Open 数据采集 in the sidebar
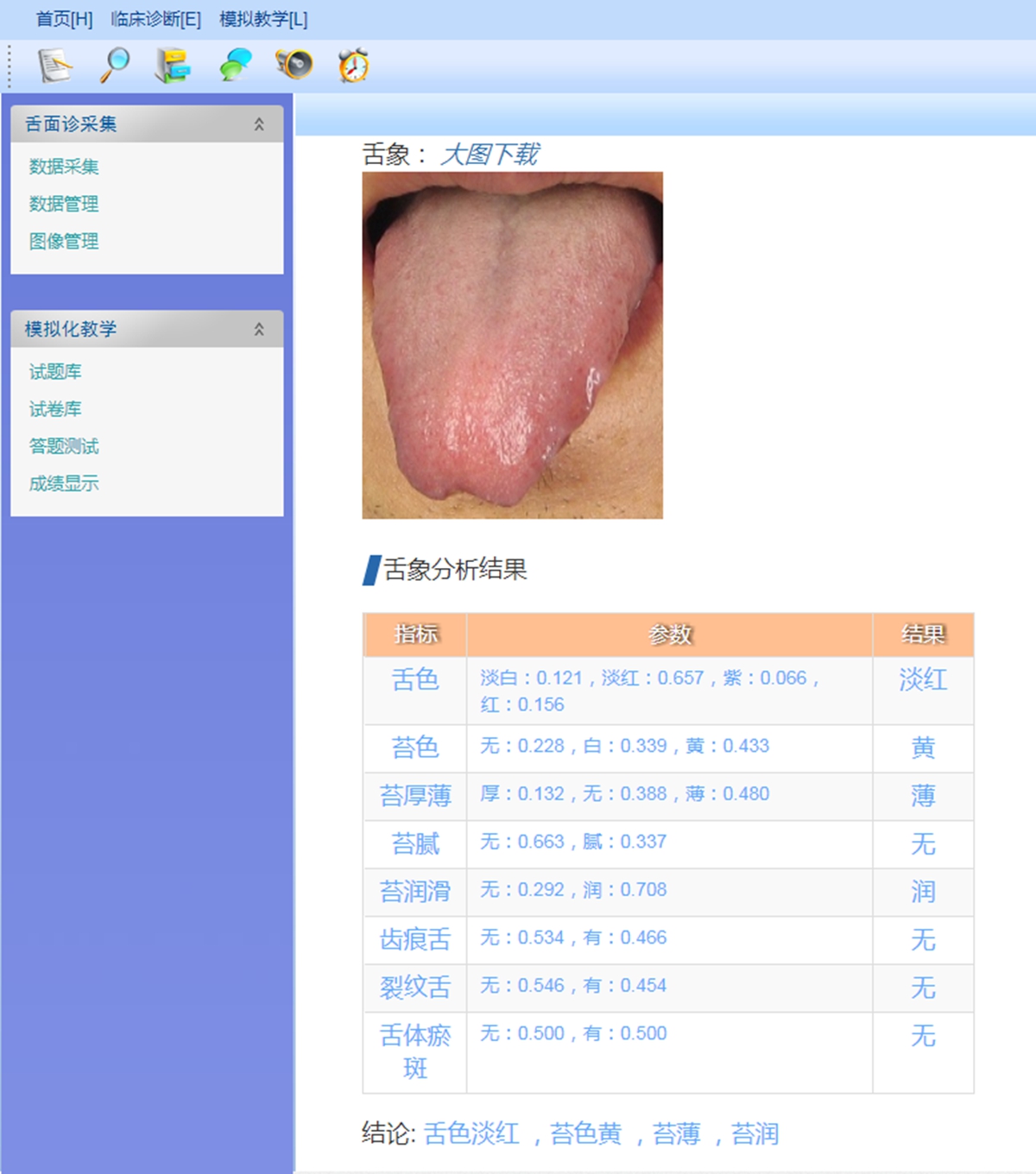Image resolution: width=1036 pixels, height=1174 pixels. pyautogui.click(x=64, y=167)
